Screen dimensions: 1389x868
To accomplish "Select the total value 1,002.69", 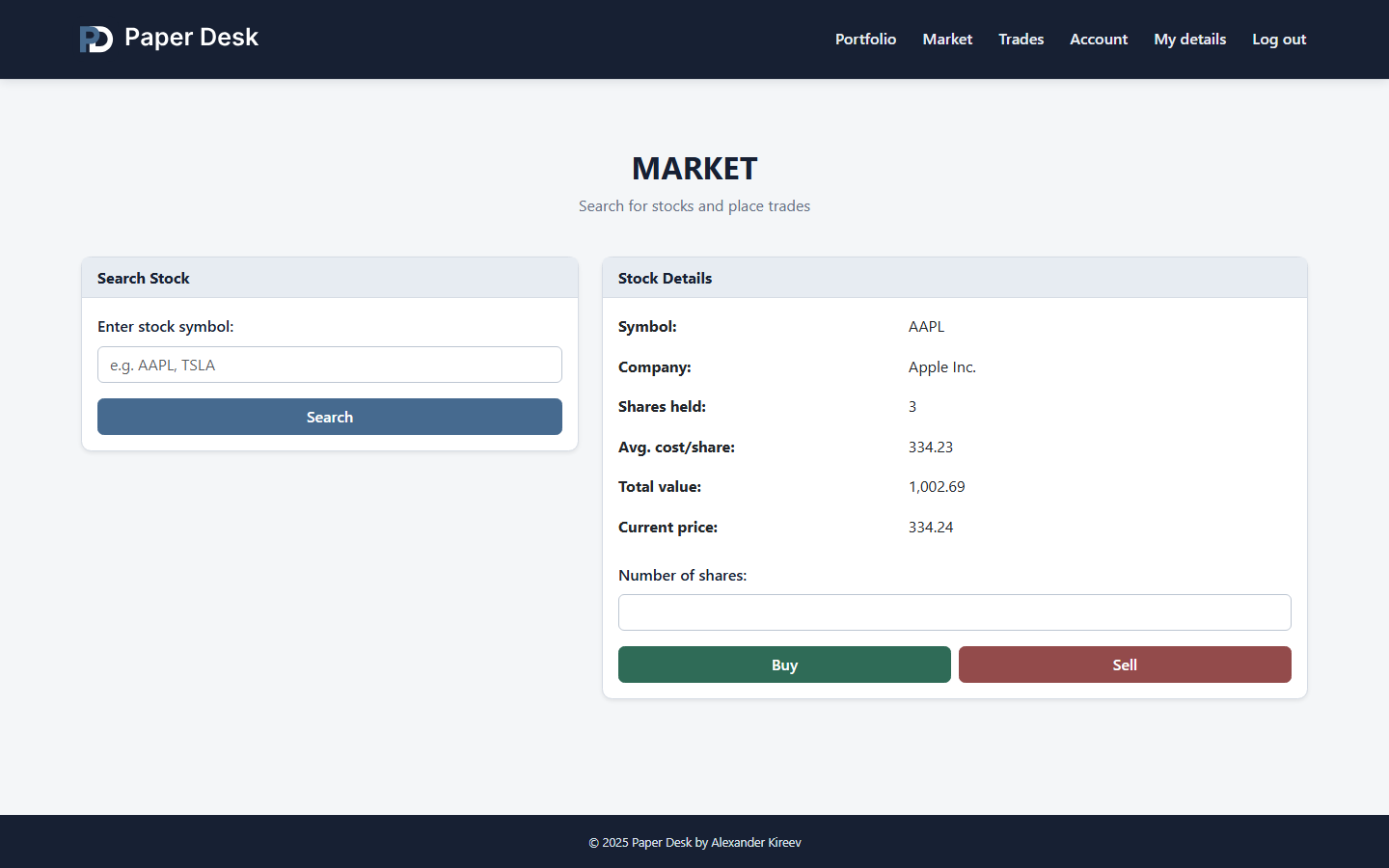I will (937, 487).
